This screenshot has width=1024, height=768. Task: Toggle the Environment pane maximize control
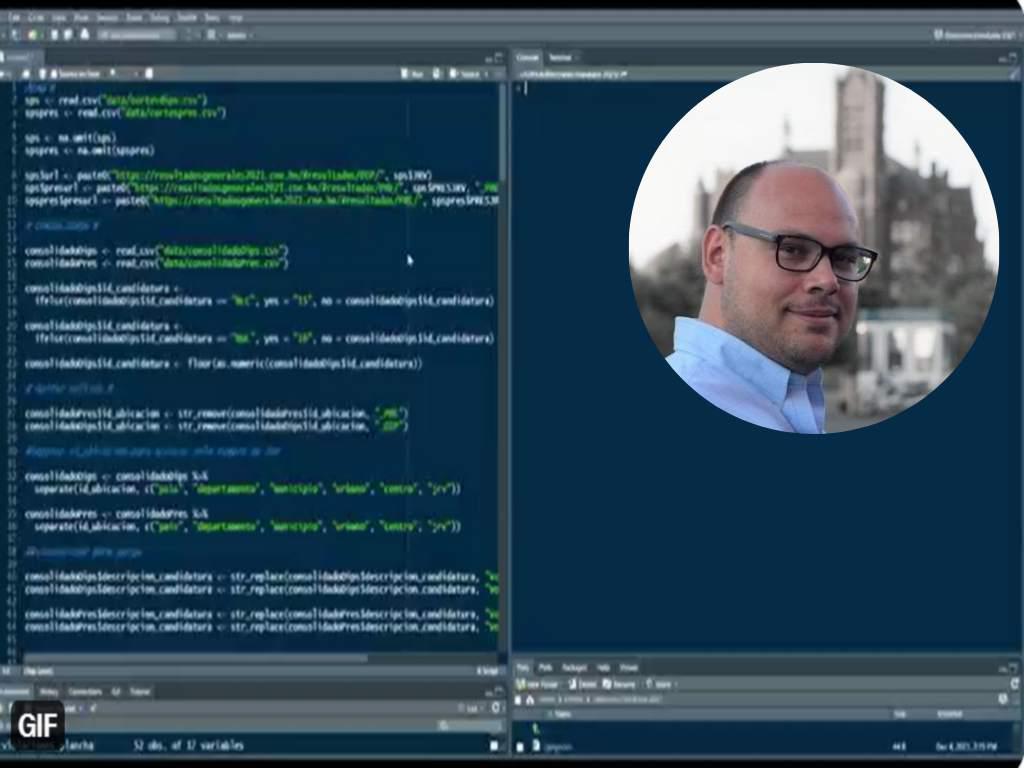[499, 692]
